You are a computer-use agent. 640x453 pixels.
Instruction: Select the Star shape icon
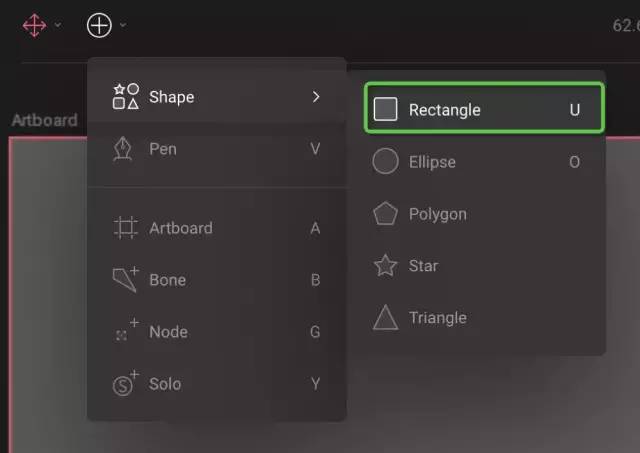click(x=385, y=266)
